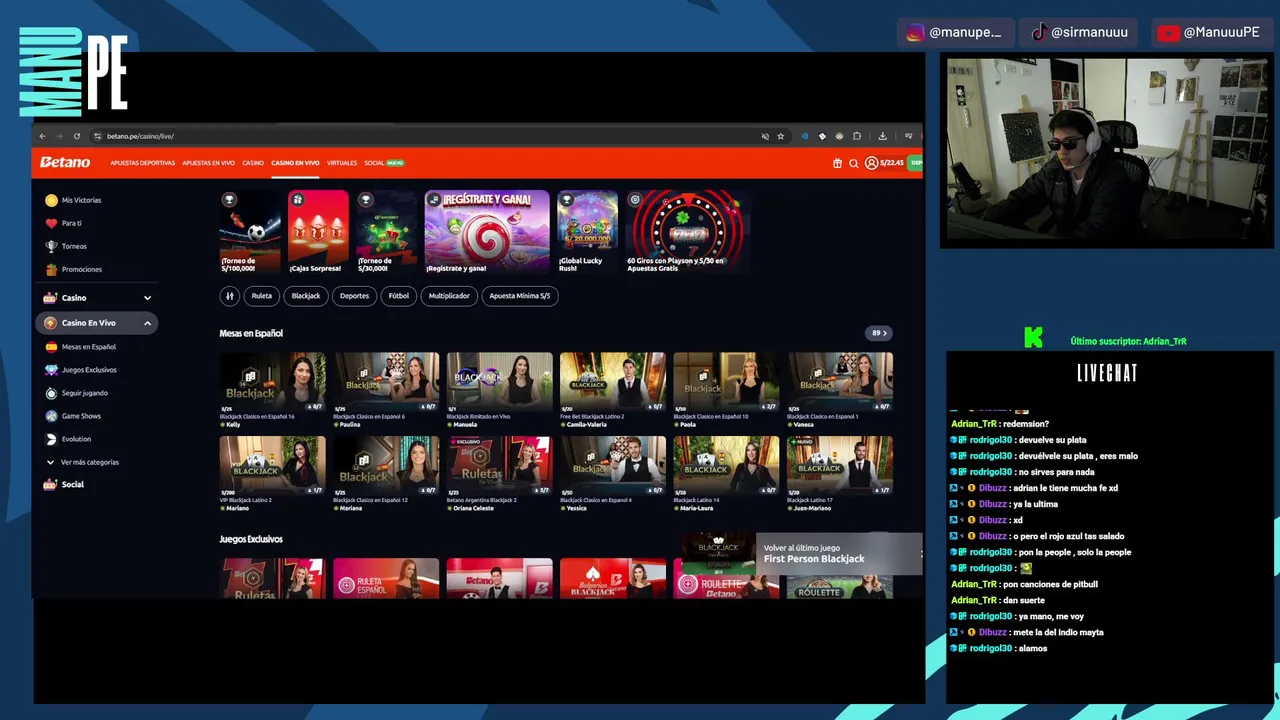
Task: Bookmark this page with the star icon
Action: pos(781,136)
